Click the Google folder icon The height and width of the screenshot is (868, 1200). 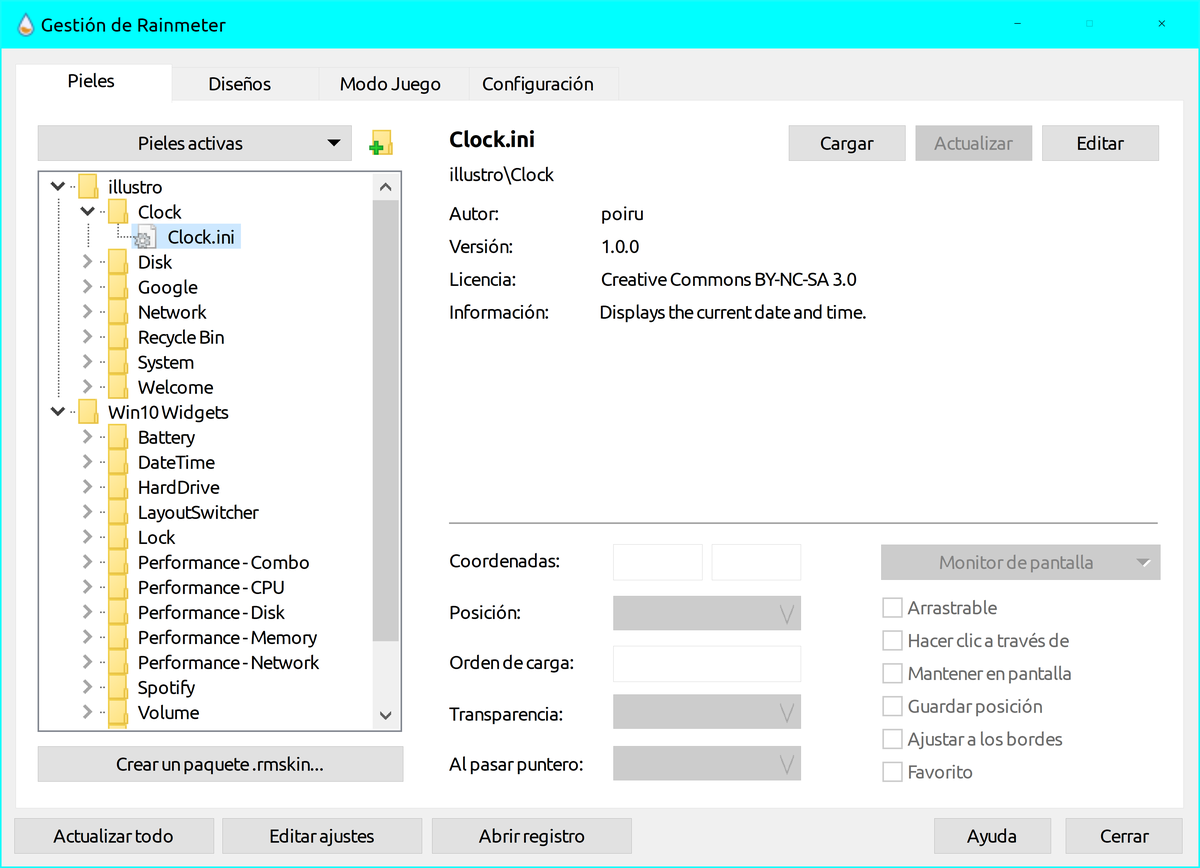(x=118, y=287)
